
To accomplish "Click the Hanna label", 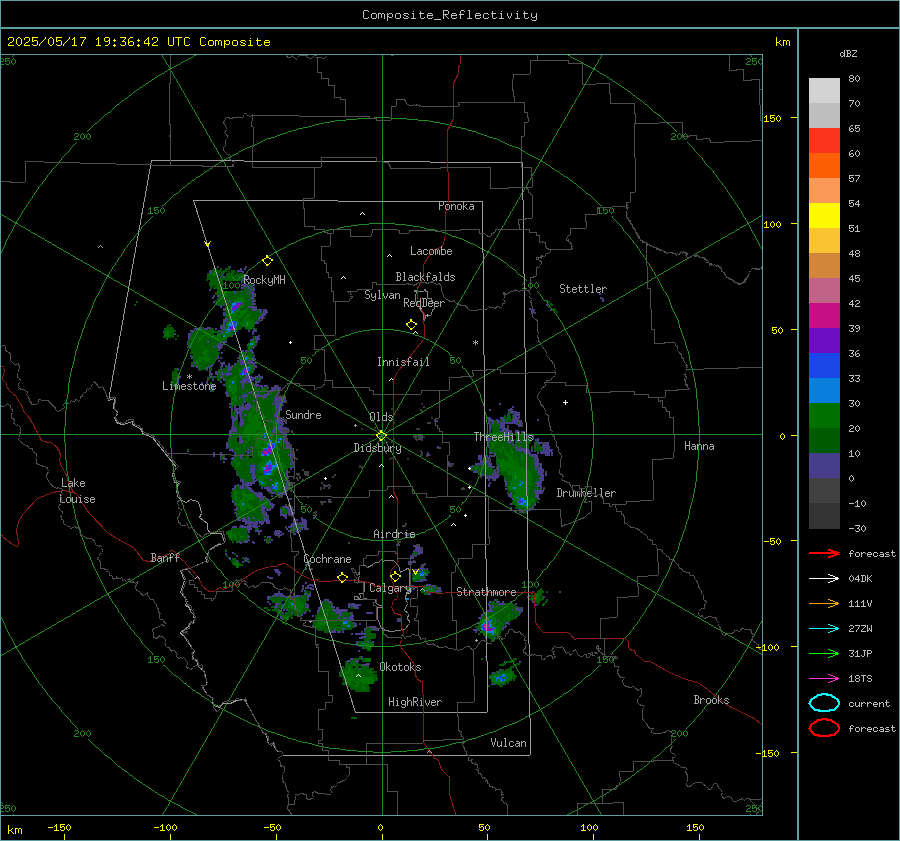I will 699,446.
